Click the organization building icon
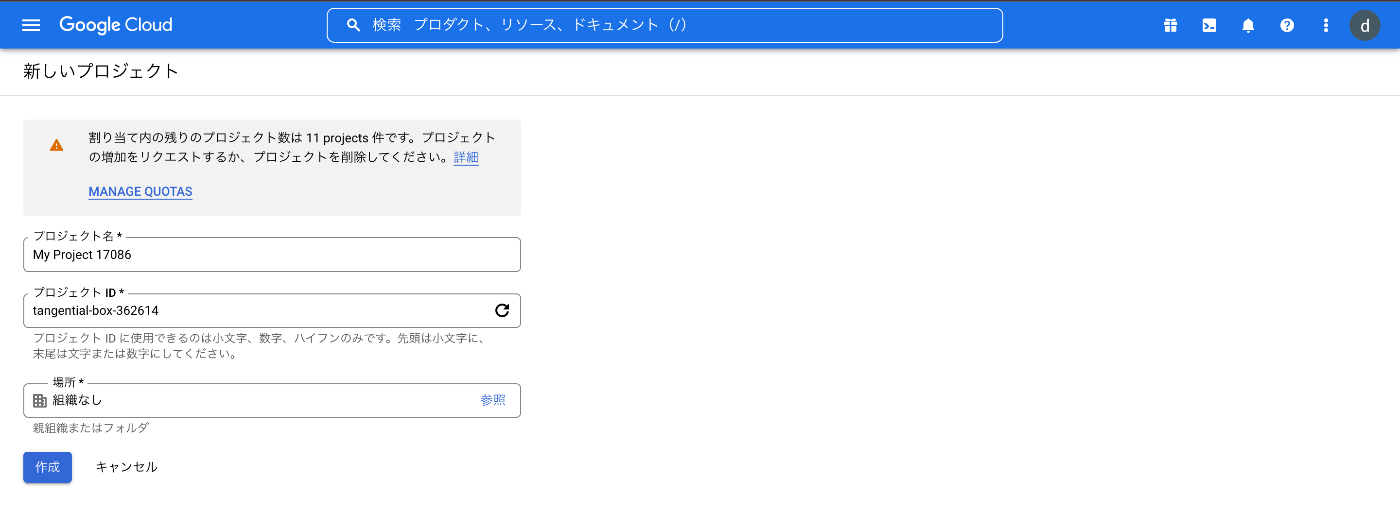This screenshot has width=1400, height=513. 40,400
